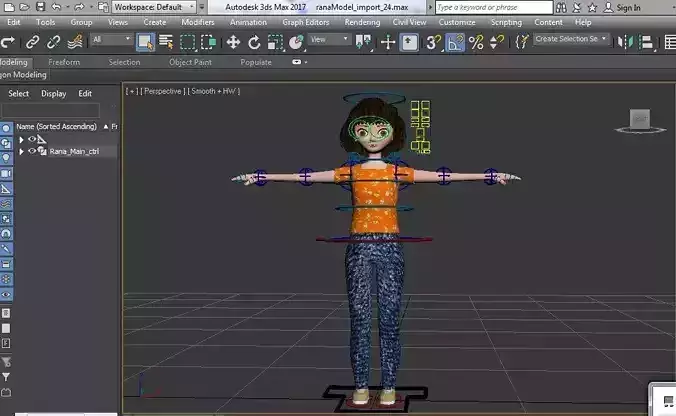Screen dimensions: 676x416
Task: Click the binoculars search icon
Action: (x=561, y=7)
